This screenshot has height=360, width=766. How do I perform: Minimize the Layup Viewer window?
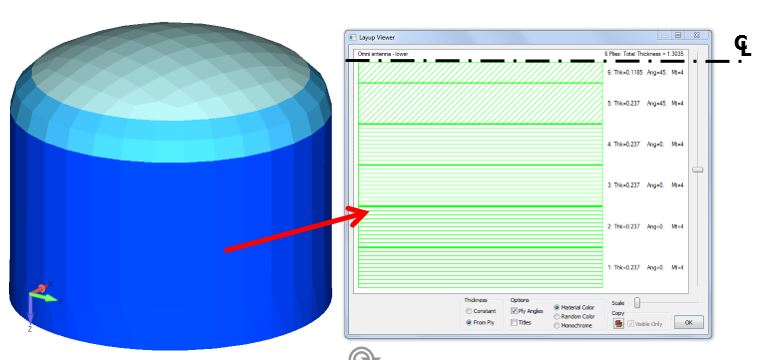[664, 36]
